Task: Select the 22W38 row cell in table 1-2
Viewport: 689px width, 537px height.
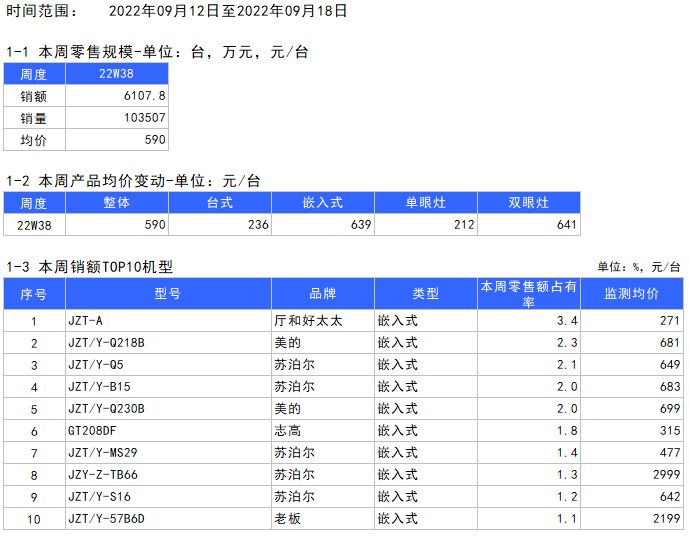Action: tap(34, 225)
